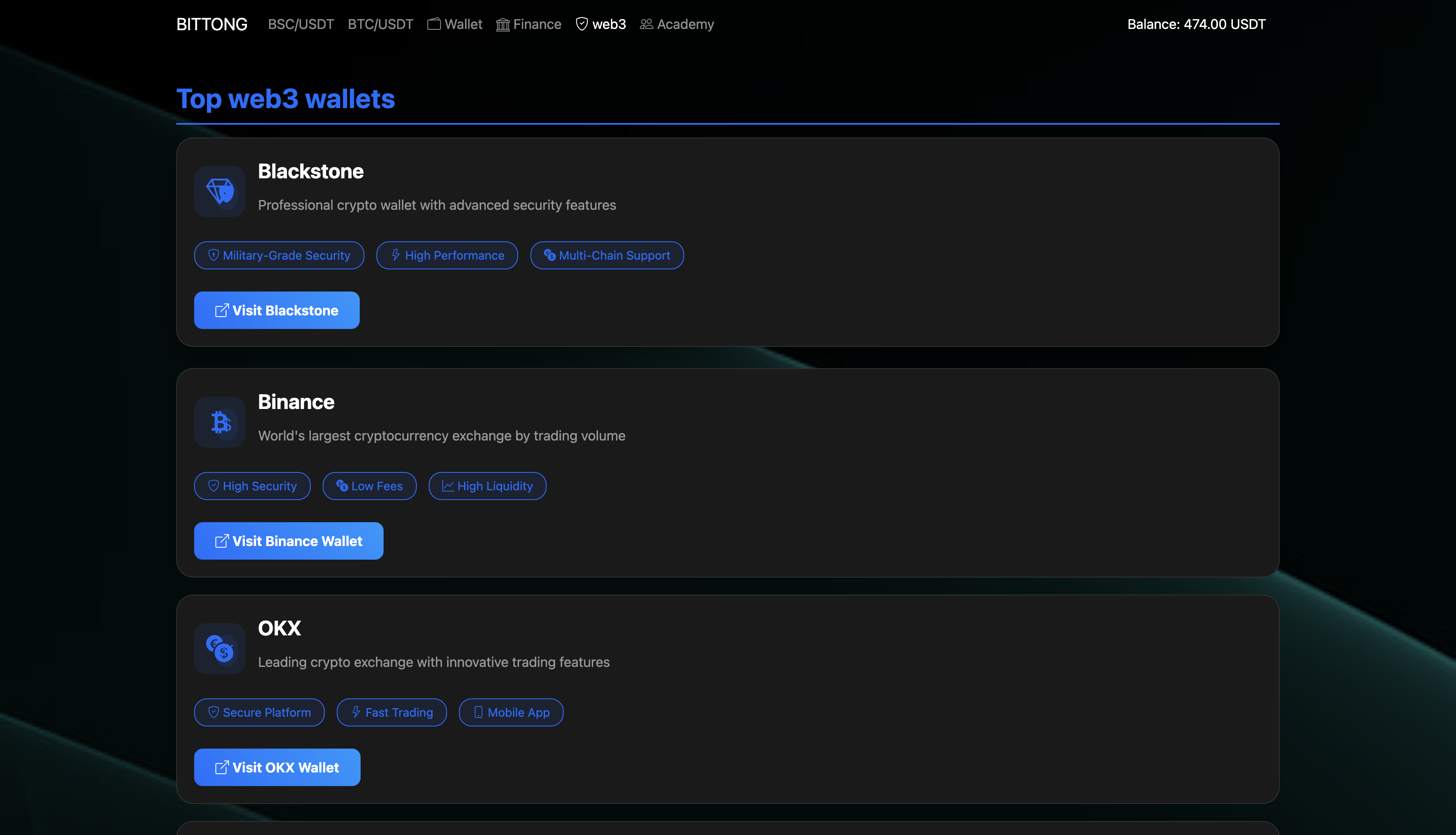1456x835 pixels.
Task: Open the BTC/USDT trading pair
Action: 380,24
